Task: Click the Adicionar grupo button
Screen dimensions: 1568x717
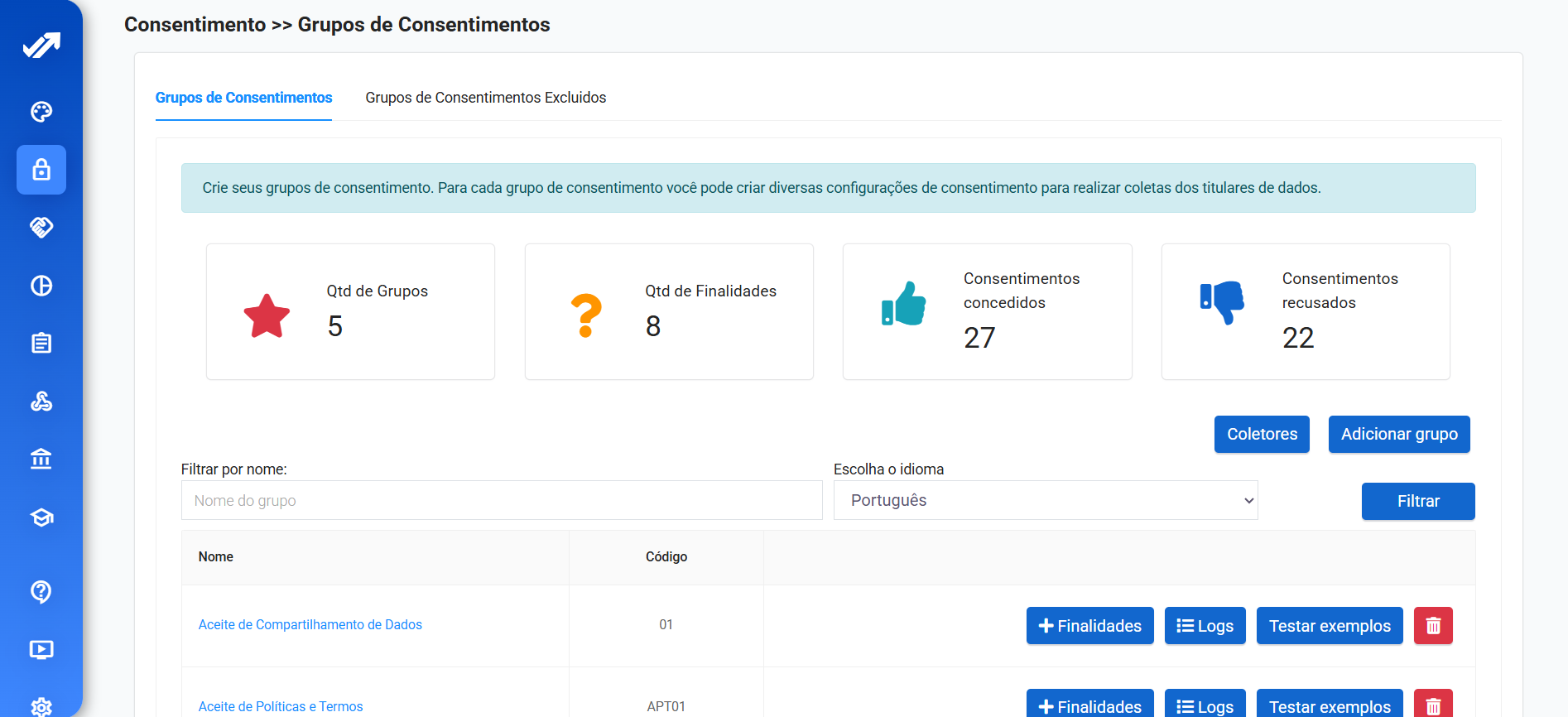Action: pyautogui.click(x=1398, y=435)
